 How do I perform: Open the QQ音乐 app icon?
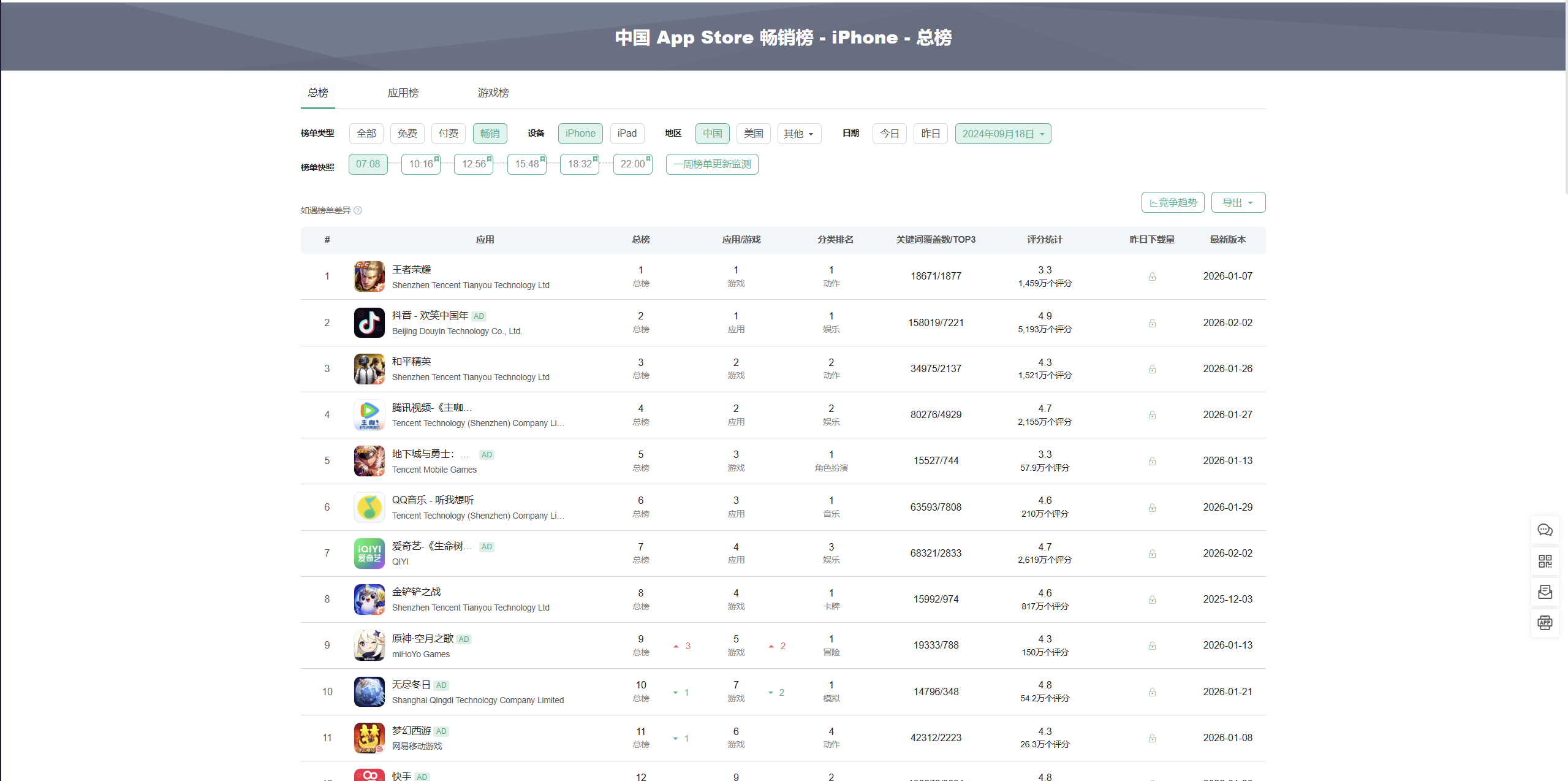pyautogui.click(x=369, y=507)
